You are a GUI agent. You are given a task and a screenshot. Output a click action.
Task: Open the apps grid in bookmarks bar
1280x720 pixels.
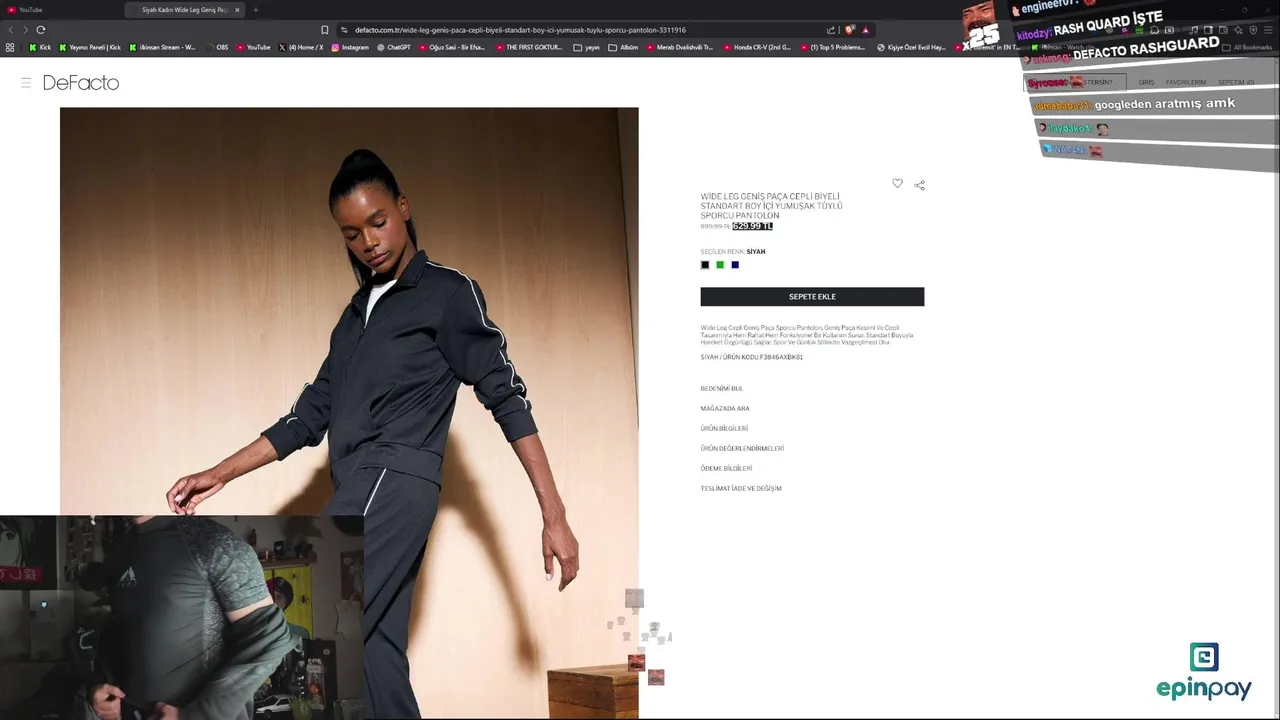pos(10,47)
